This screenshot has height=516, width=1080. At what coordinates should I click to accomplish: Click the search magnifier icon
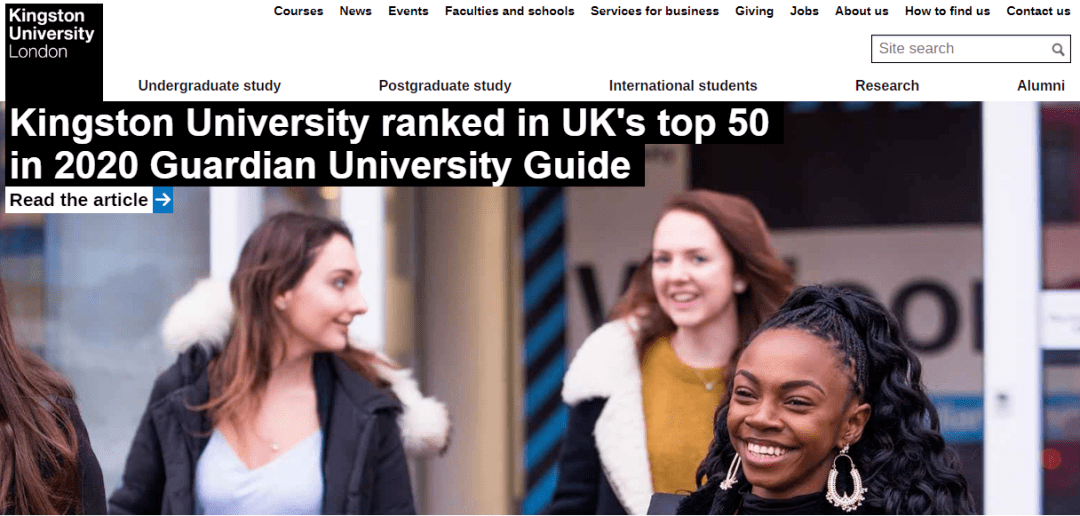[1058, 49]
